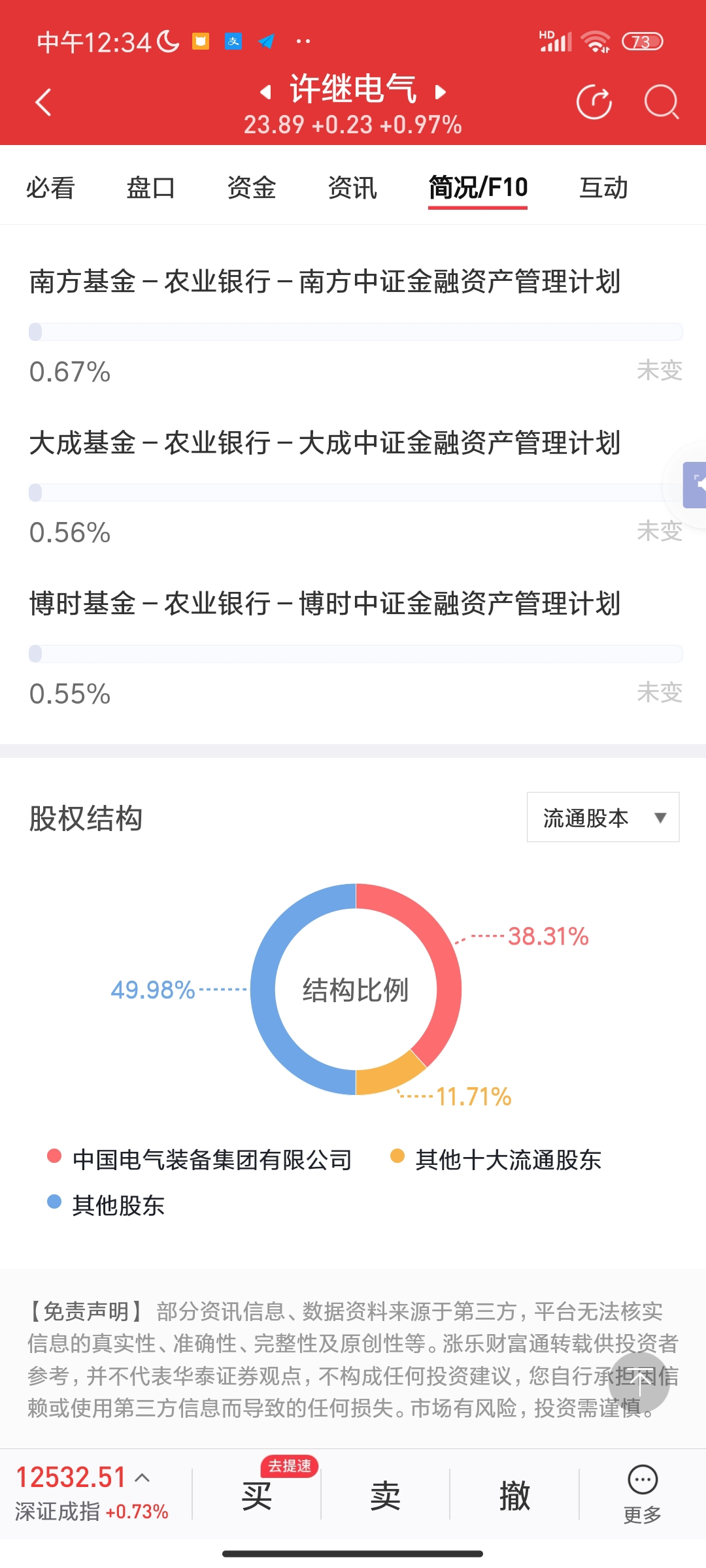Switch to the previous stock with left triangle
This screenshot has height=1568, width=706.
coord(265,92)
